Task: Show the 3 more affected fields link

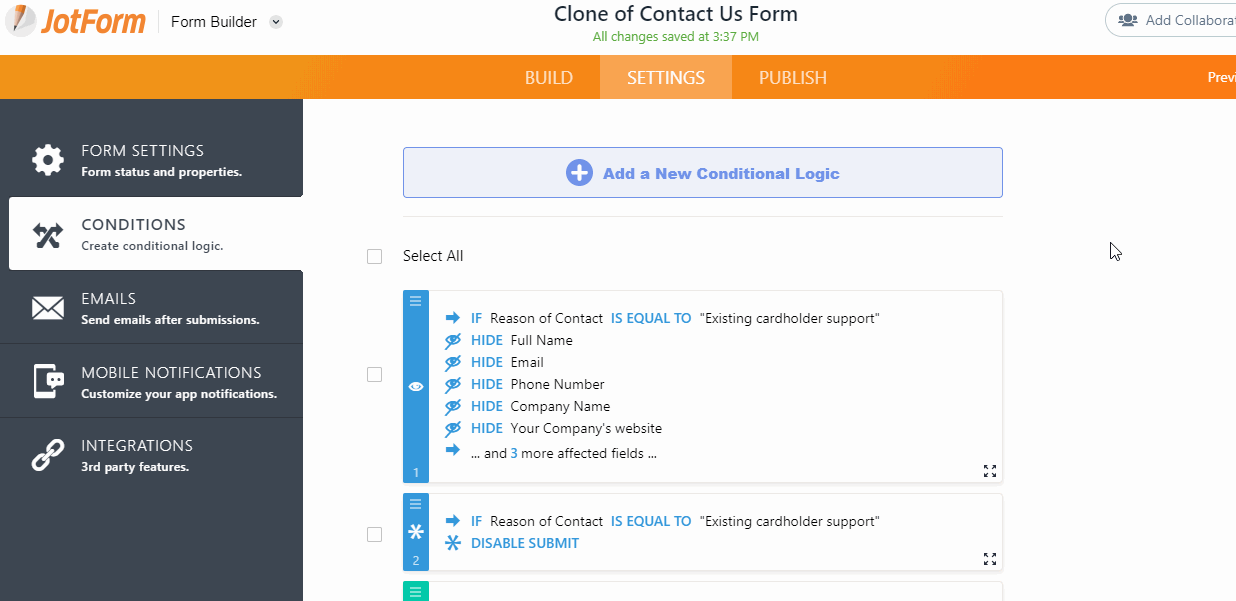Action: [x=514, y=453]
